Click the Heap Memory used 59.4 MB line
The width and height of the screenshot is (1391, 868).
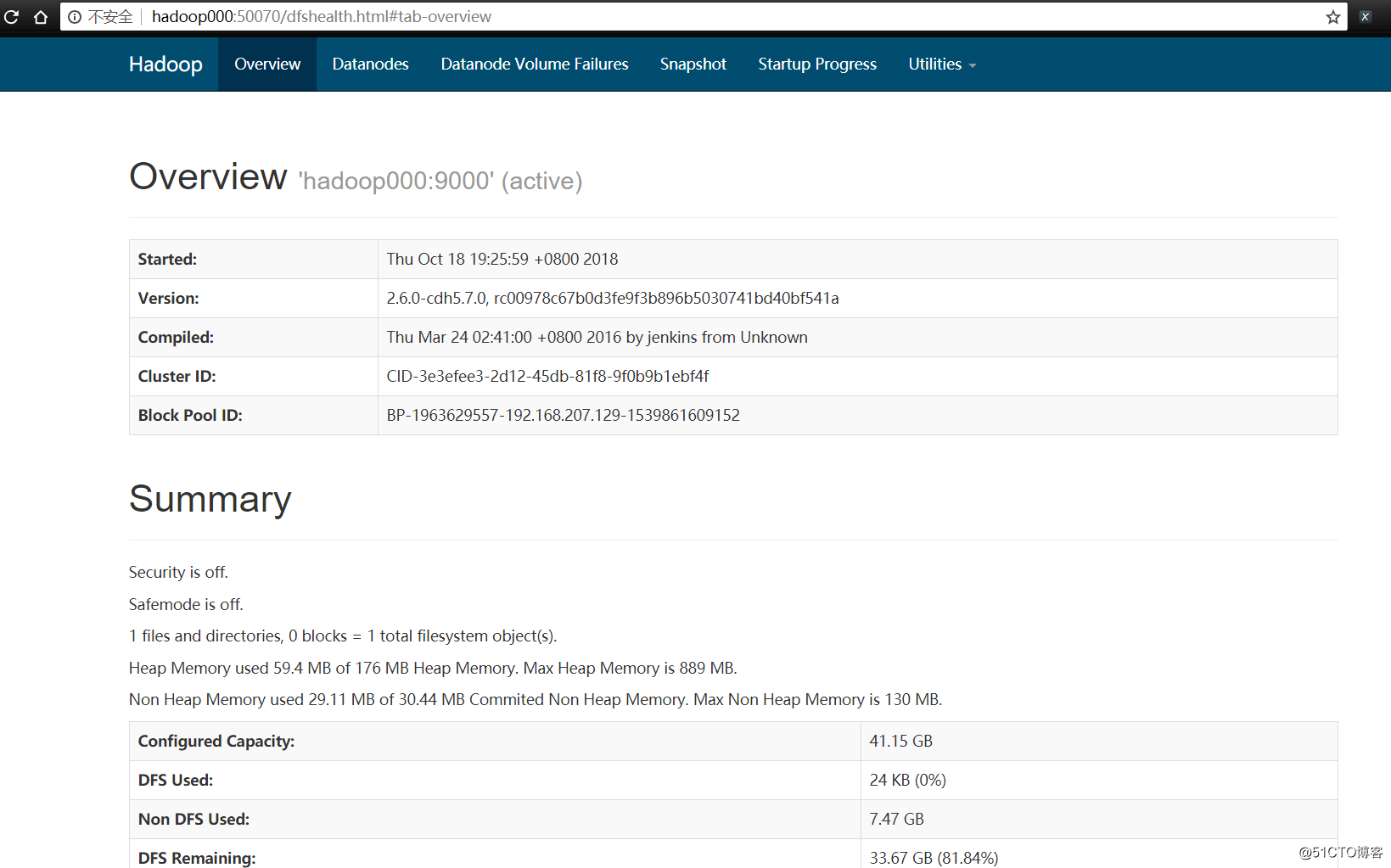433,669
